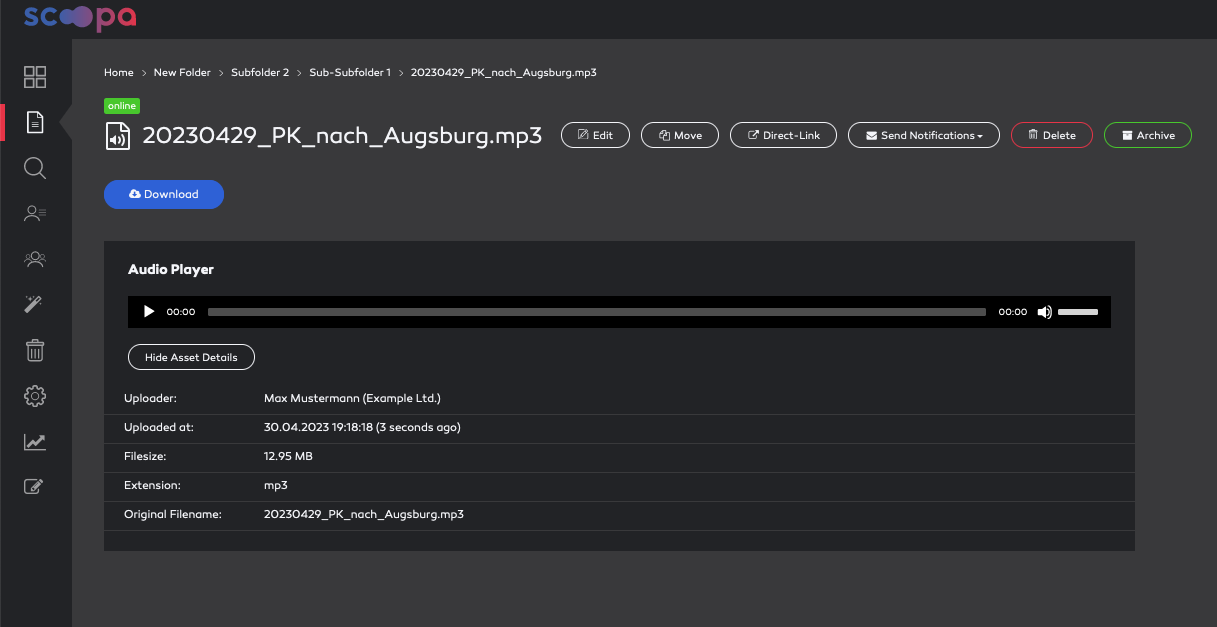
Task: Click the Filesize: label
Action: pos(145,456)
